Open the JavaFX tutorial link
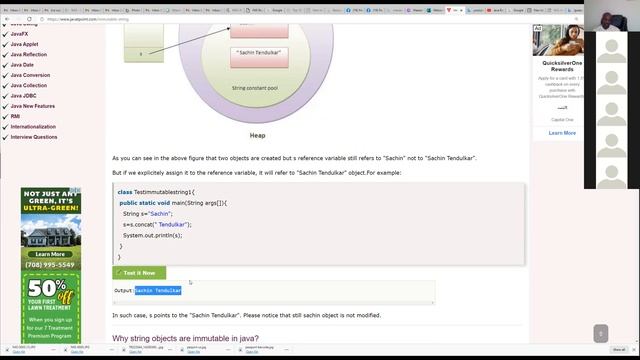 [x=20, y=34]
